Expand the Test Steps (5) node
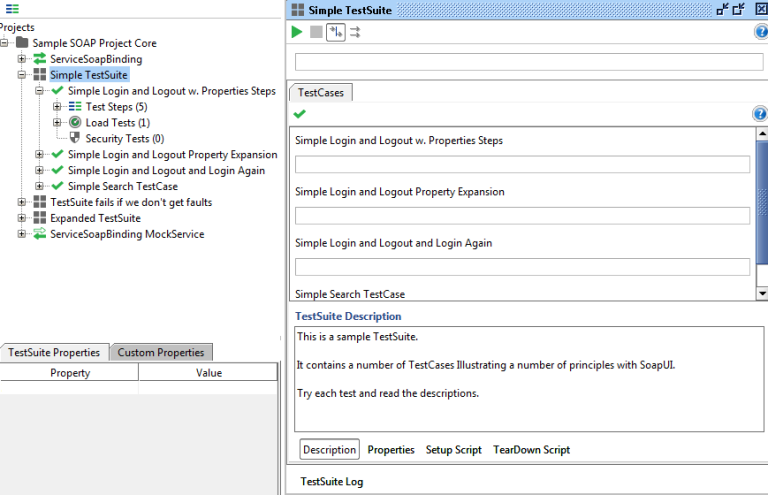 click(58, 107)
